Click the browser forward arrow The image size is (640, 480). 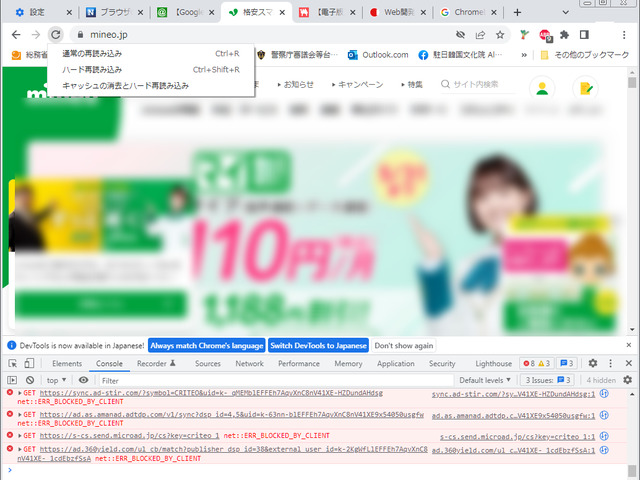coord(36,35)
